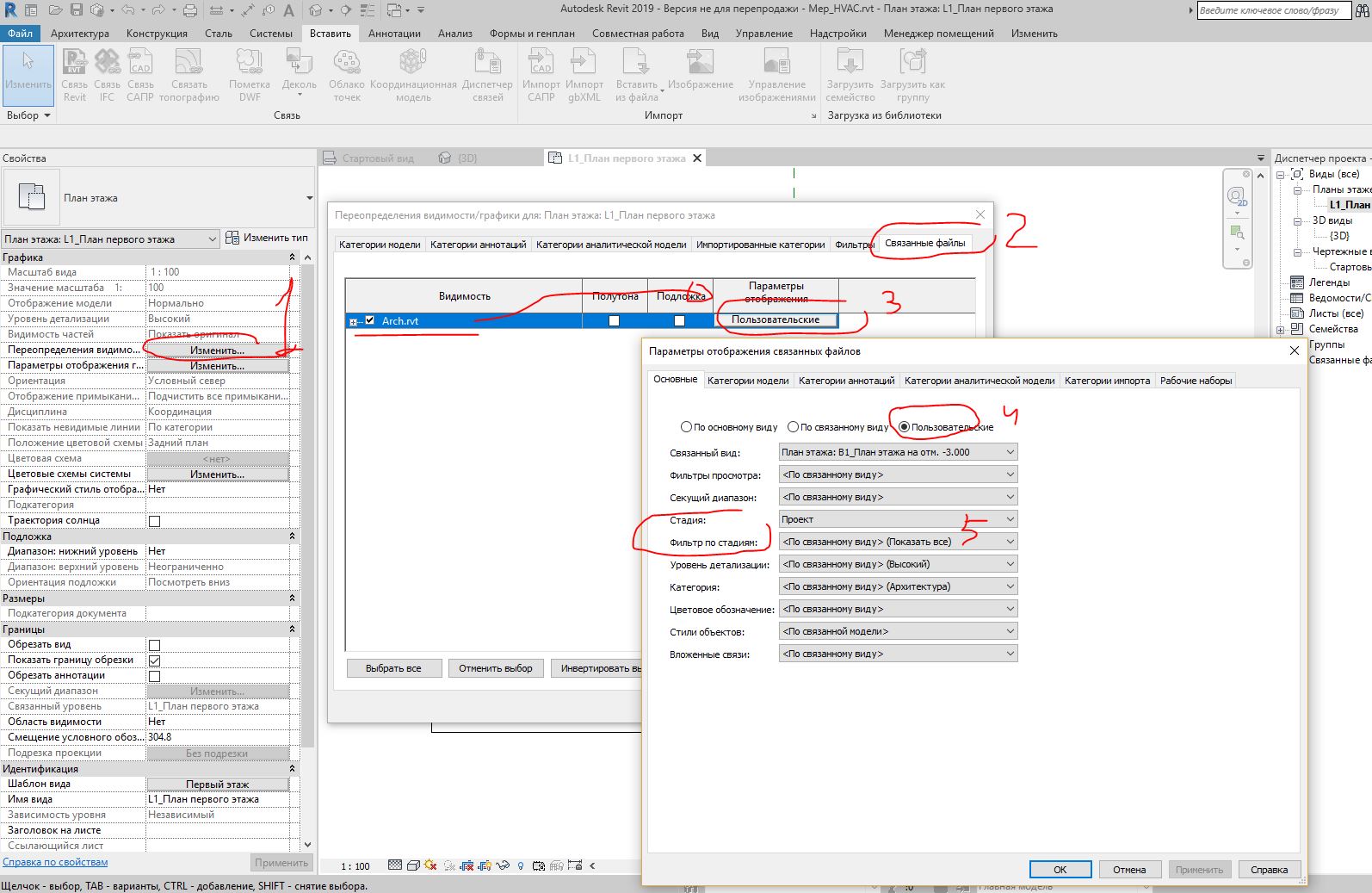Click the Облако точек point cloud icon
The width and height of the screenshot is (1372, 893).
pyautogui.click(x=347, y=63)
